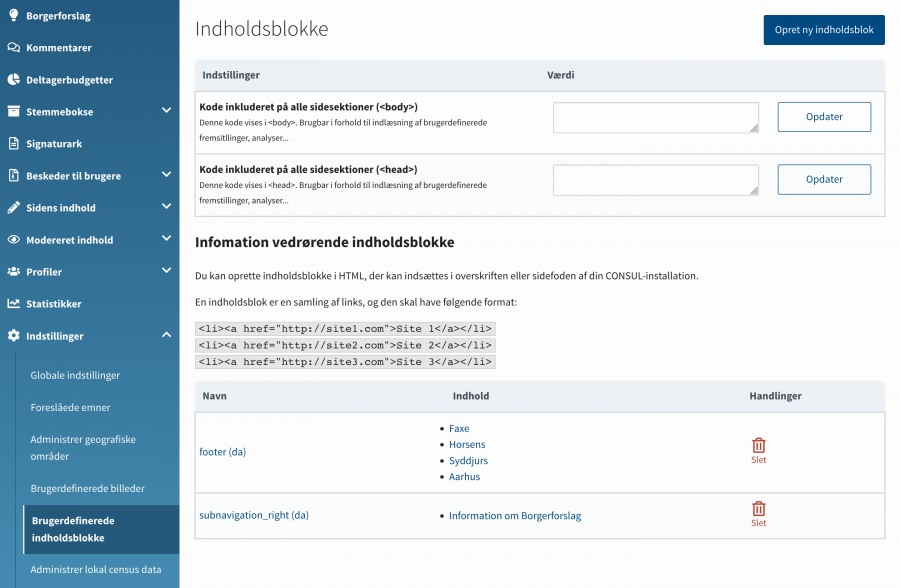Open Deltagerbudgetter from the sidebar
900x588 pixels.
tap(13, 79)
